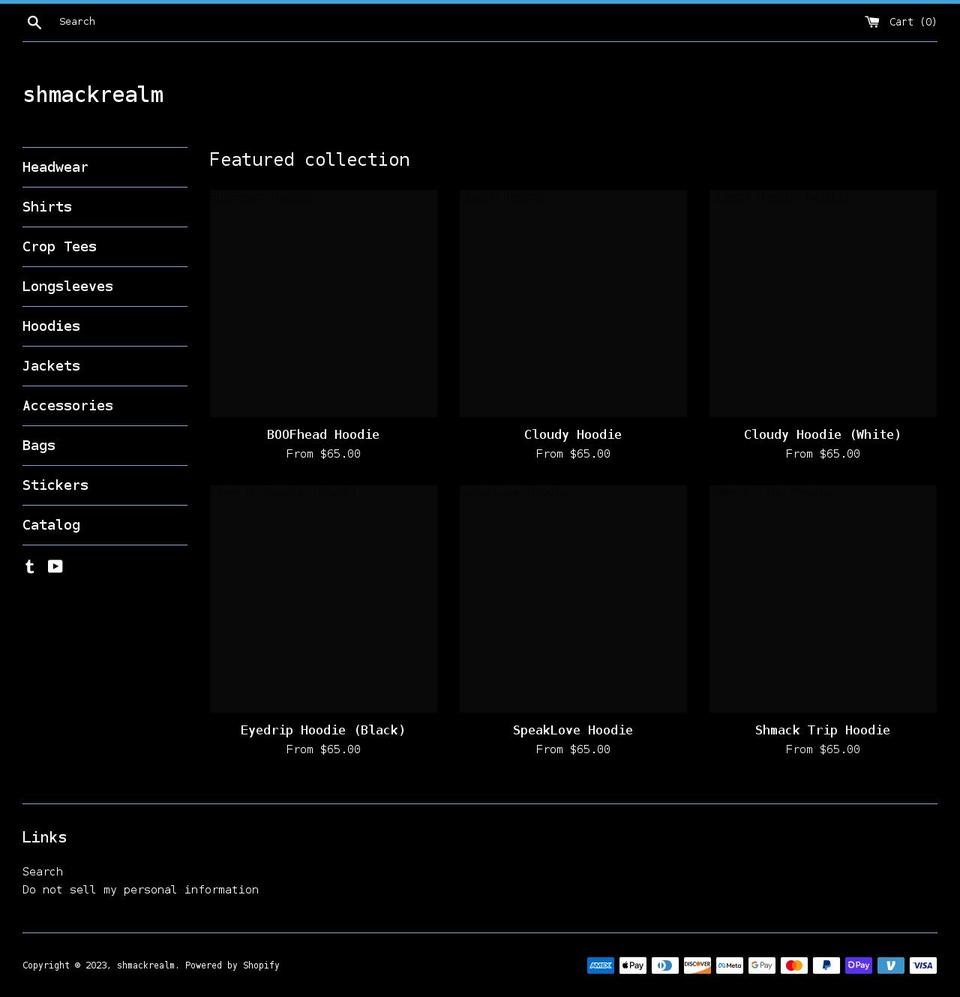The width and height of the screenshot is (960, 997).
Task: Click the Mastercard payment icon
Action: click(793, 965)
